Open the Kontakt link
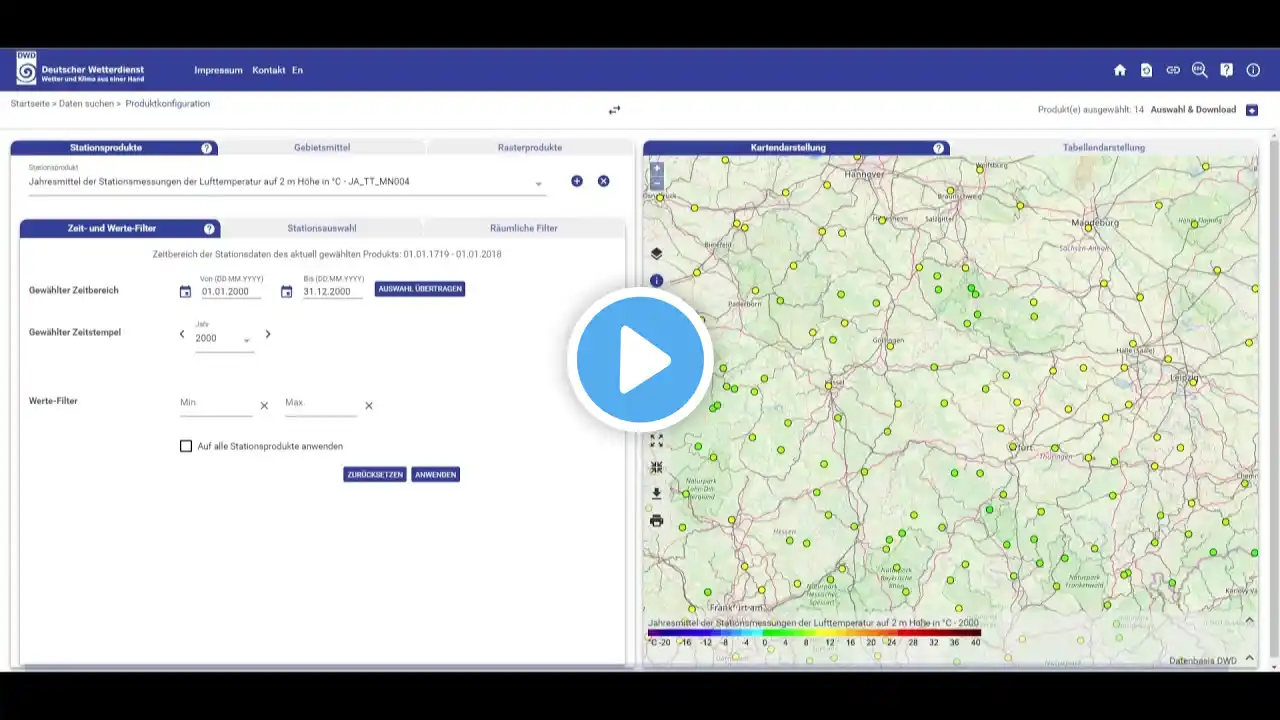1280x720 pixels. click(269, 70)
